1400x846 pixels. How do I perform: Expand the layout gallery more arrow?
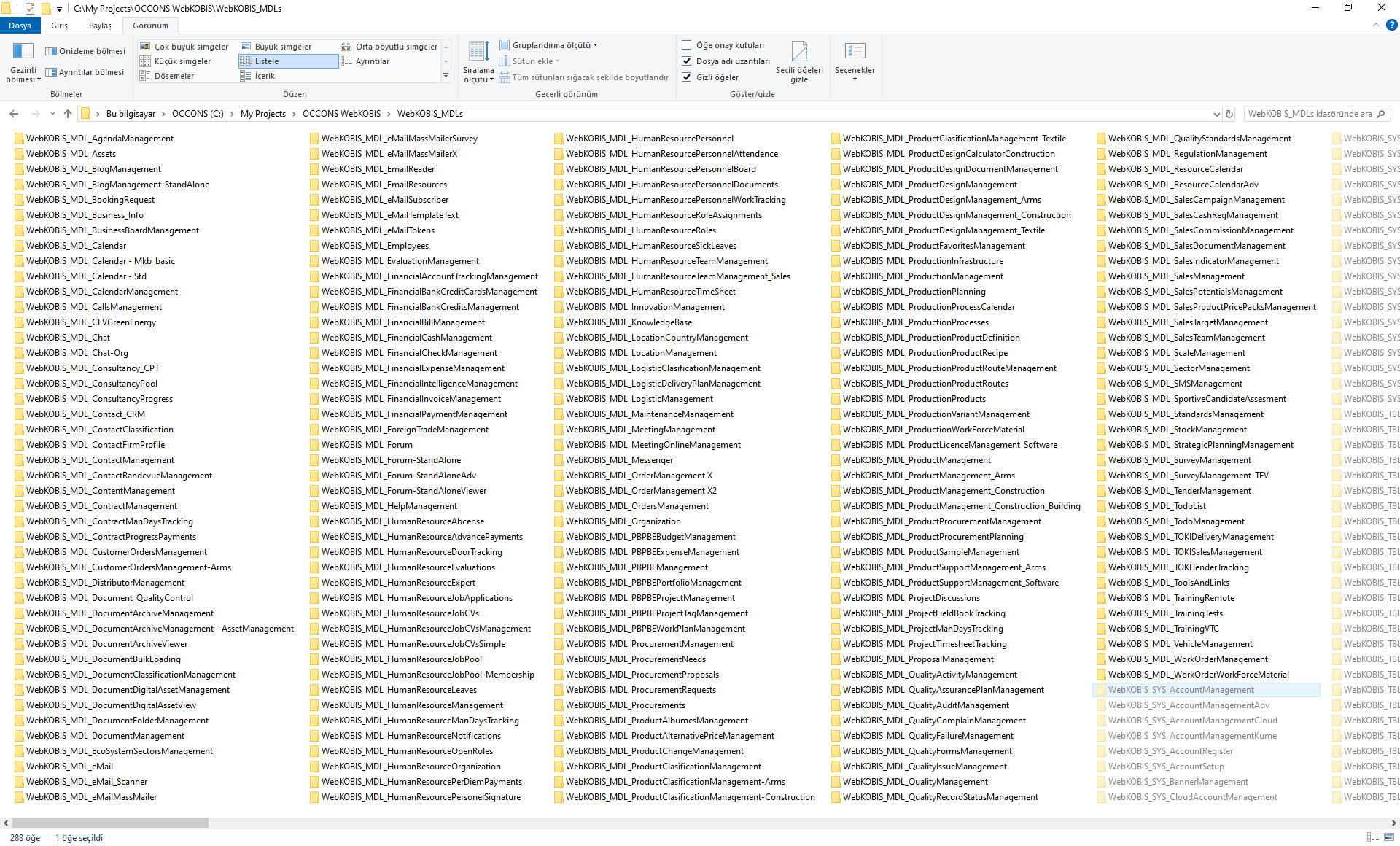pos(446,76)
